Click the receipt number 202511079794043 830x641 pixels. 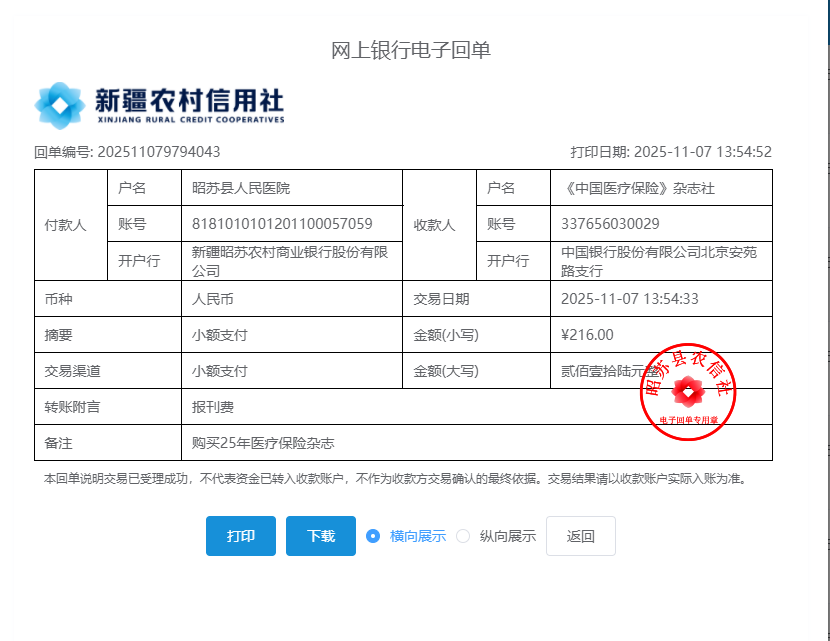click(157, 152)
